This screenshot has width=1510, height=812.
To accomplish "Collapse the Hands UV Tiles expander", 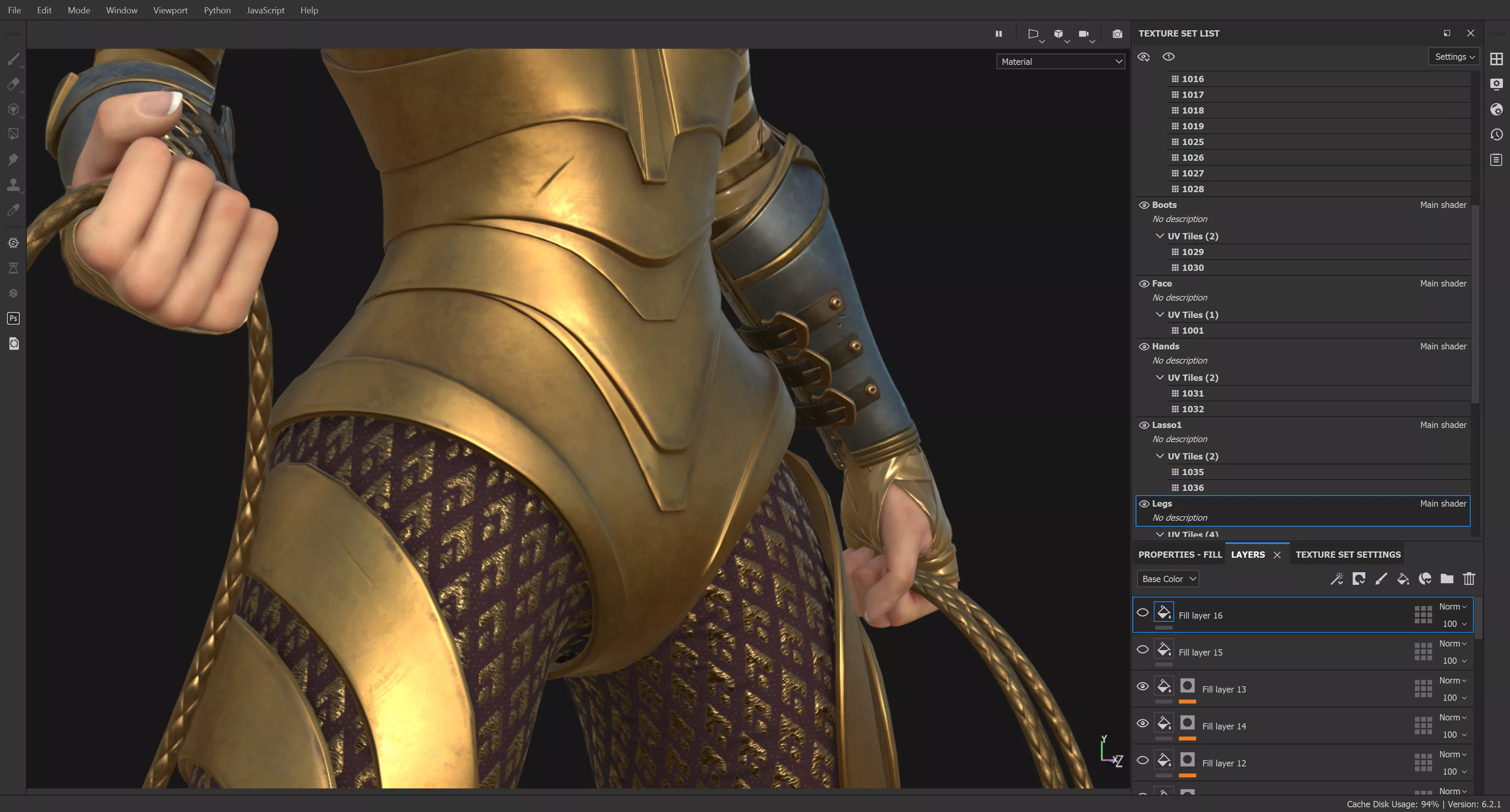I will tap(1160, 377).
